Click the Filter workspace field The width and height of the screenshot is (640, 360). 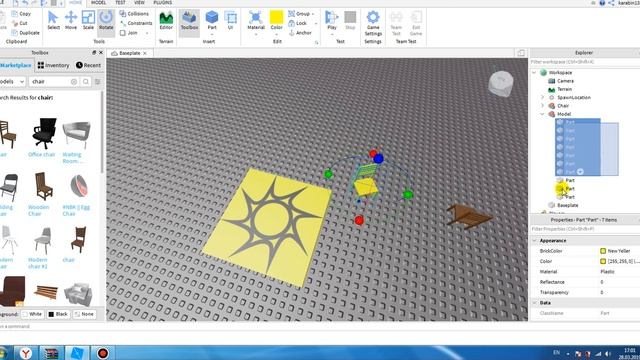click(x=584, y=62)
